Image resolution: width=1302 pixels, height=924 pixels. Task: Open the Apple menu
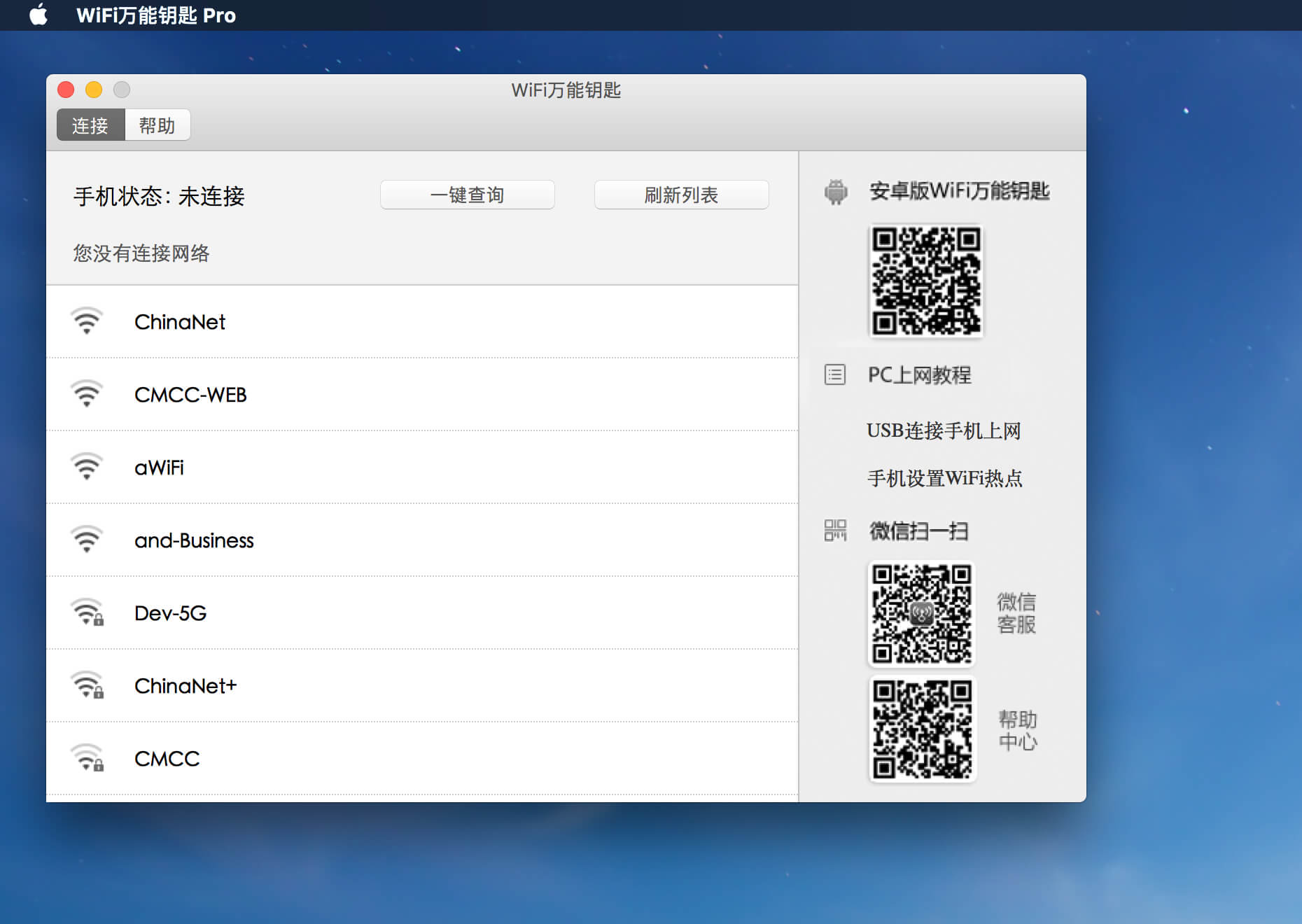(39, 15)
